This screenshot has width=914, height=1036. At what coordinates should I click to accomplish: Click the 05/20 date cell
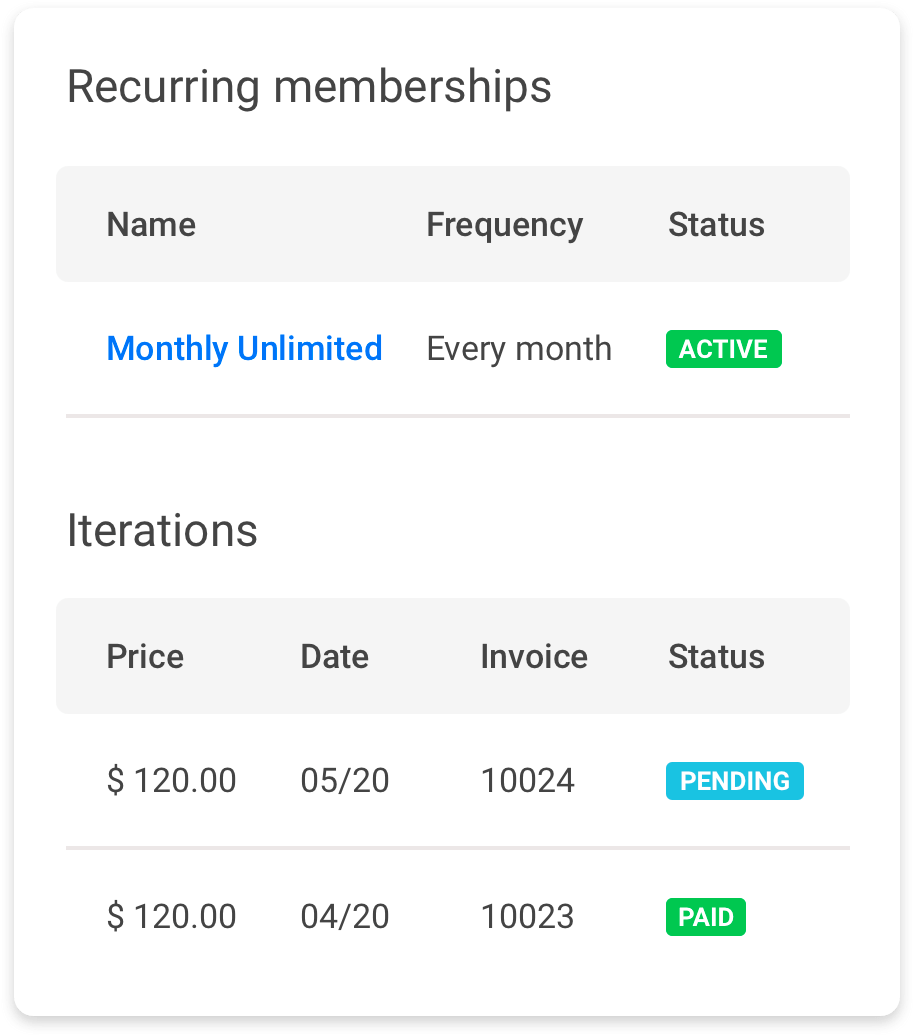point(344,780)
